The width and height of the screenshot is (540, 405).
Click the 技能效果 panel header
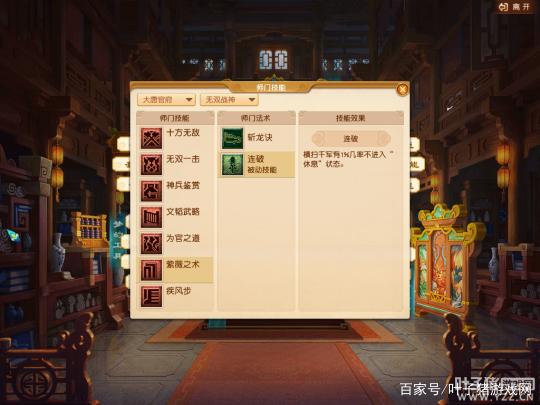coord(351,118)
